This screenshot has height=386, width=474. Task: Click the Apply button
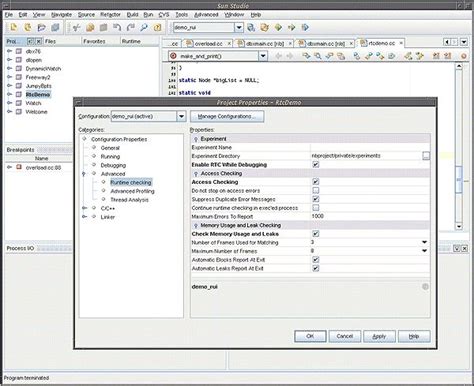pyautogui.click(x=379, y=336)
